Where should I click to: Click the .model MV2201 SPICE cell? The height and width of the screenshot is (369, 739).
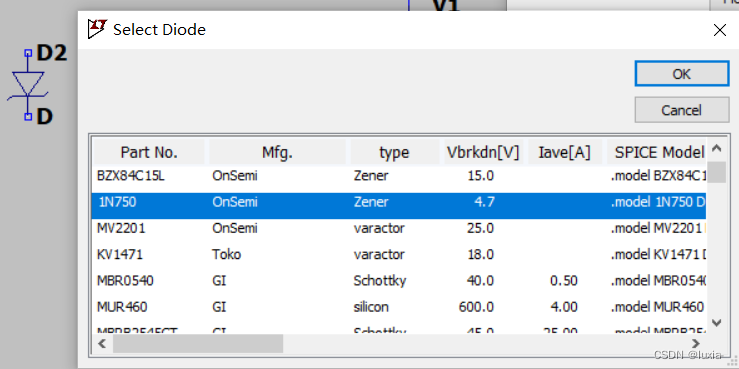pyautogui.click(x=658, y=229)
